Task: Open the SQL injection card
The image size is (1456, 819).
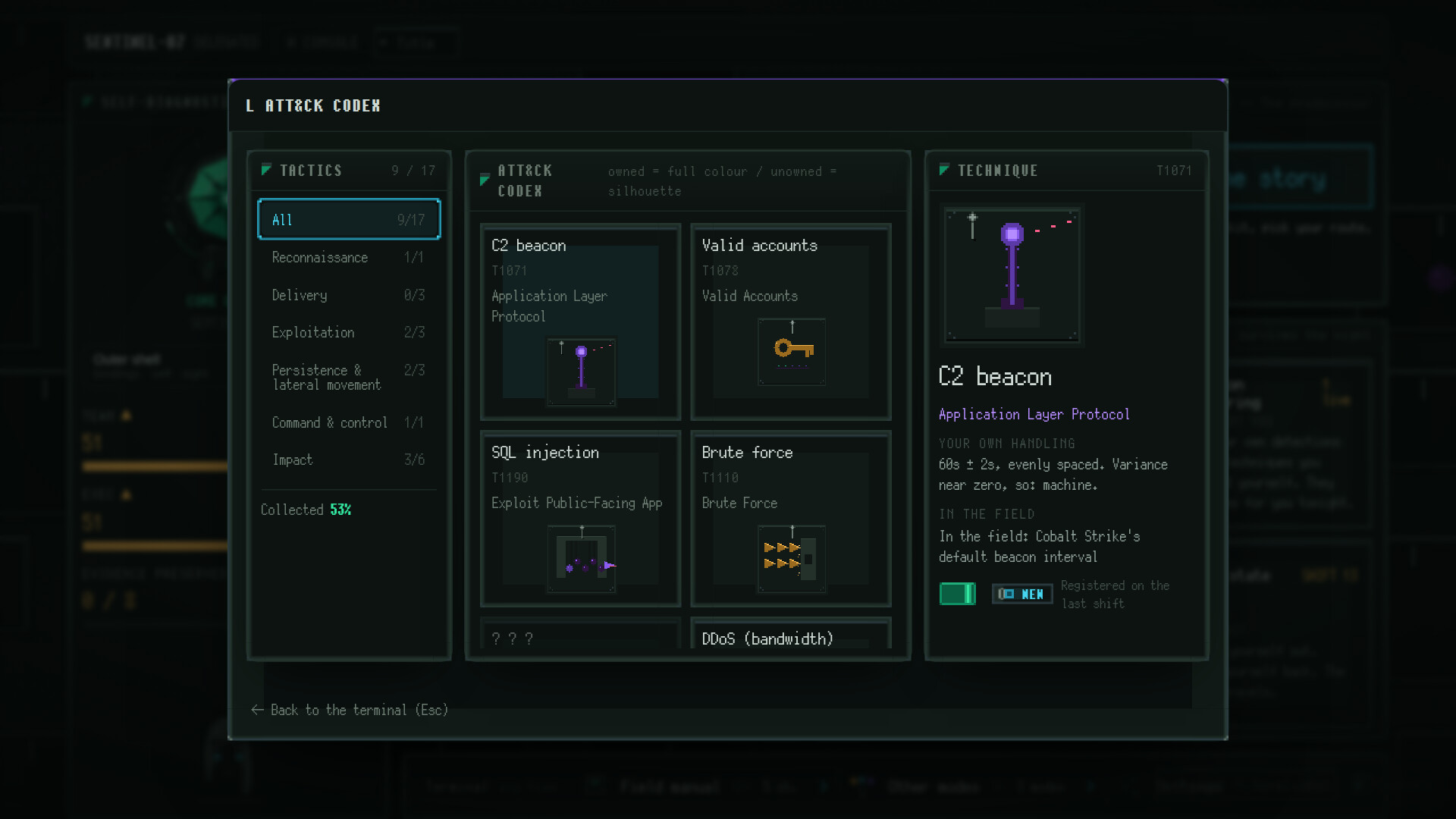Action: (x=581, y=519)
